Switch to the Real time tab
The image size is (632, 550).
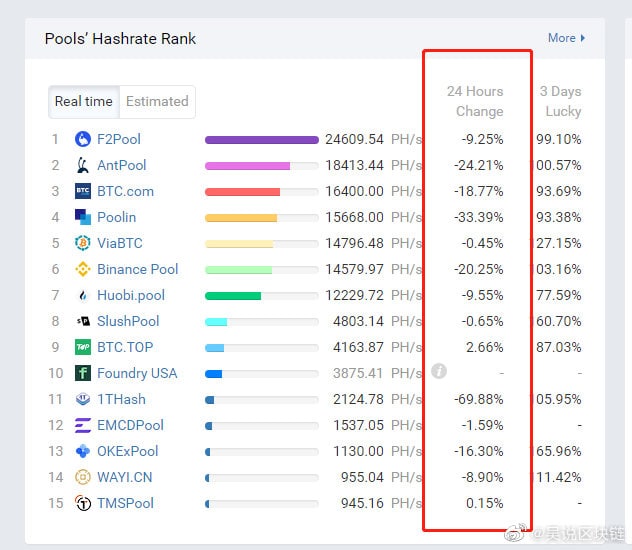(84, 102)
